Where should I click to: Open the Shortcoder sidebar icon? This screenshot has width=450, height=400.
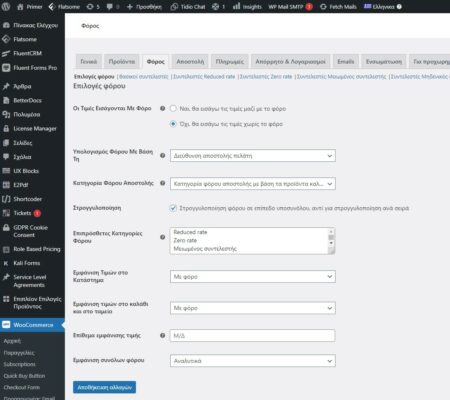tap(6, 199)
